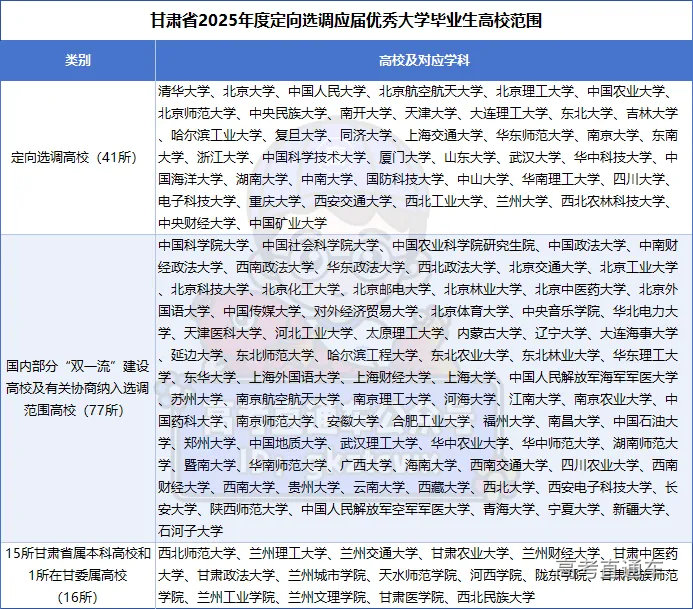Click 中国人民大学 in the list
693x609 pixels.
pyautogui.click(x=327, y=91)
